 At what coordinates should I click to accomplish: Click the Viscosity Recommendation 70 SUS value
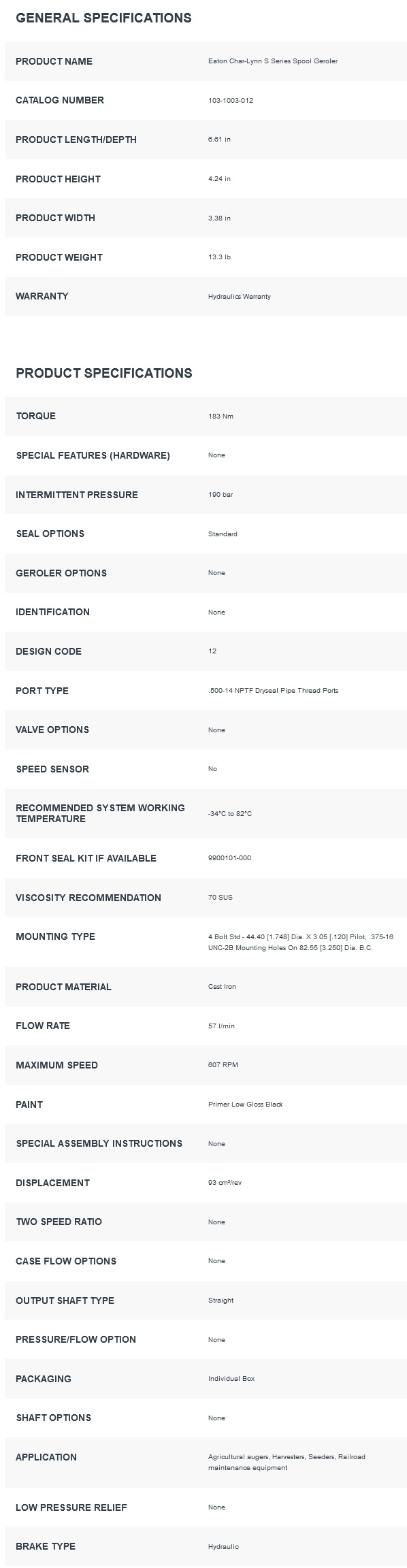click(221, 898)
